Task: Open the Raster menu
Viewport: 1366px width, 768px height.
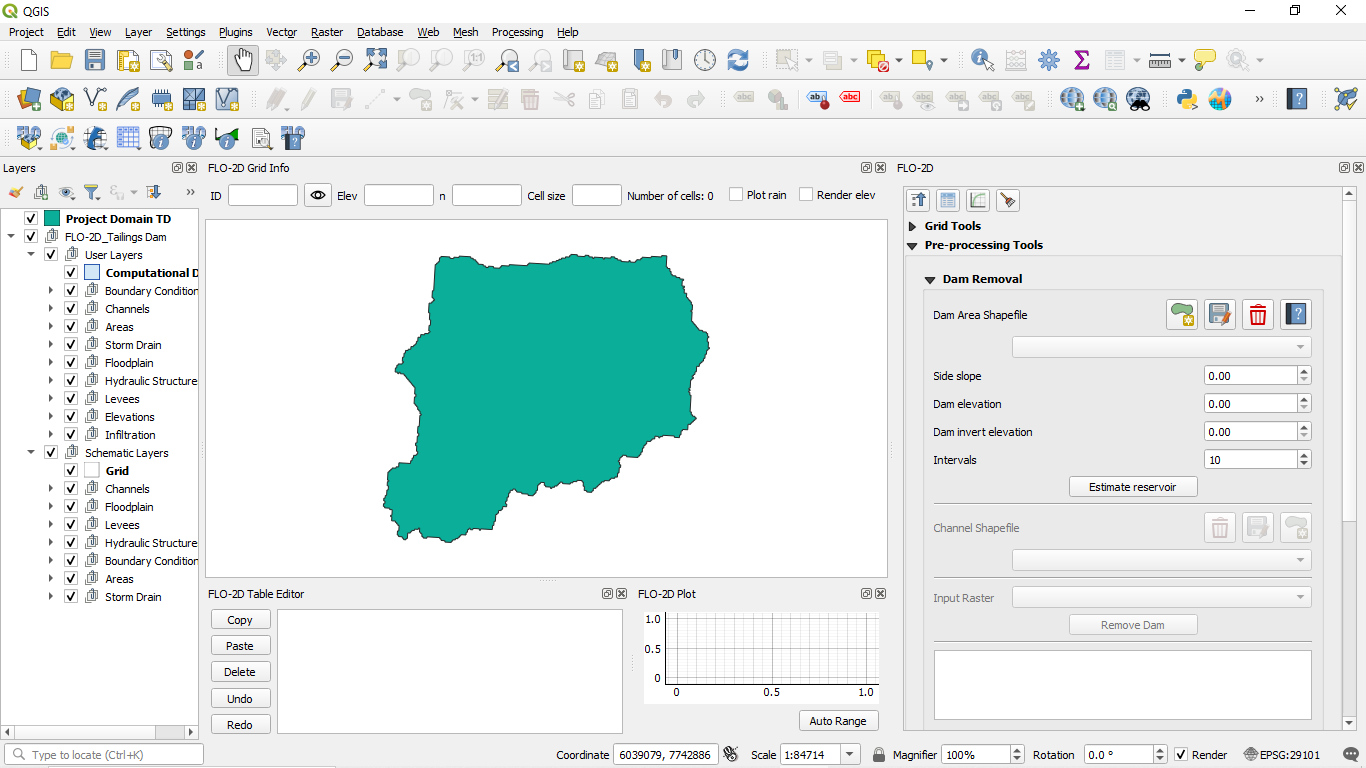Action: (327, 32)
